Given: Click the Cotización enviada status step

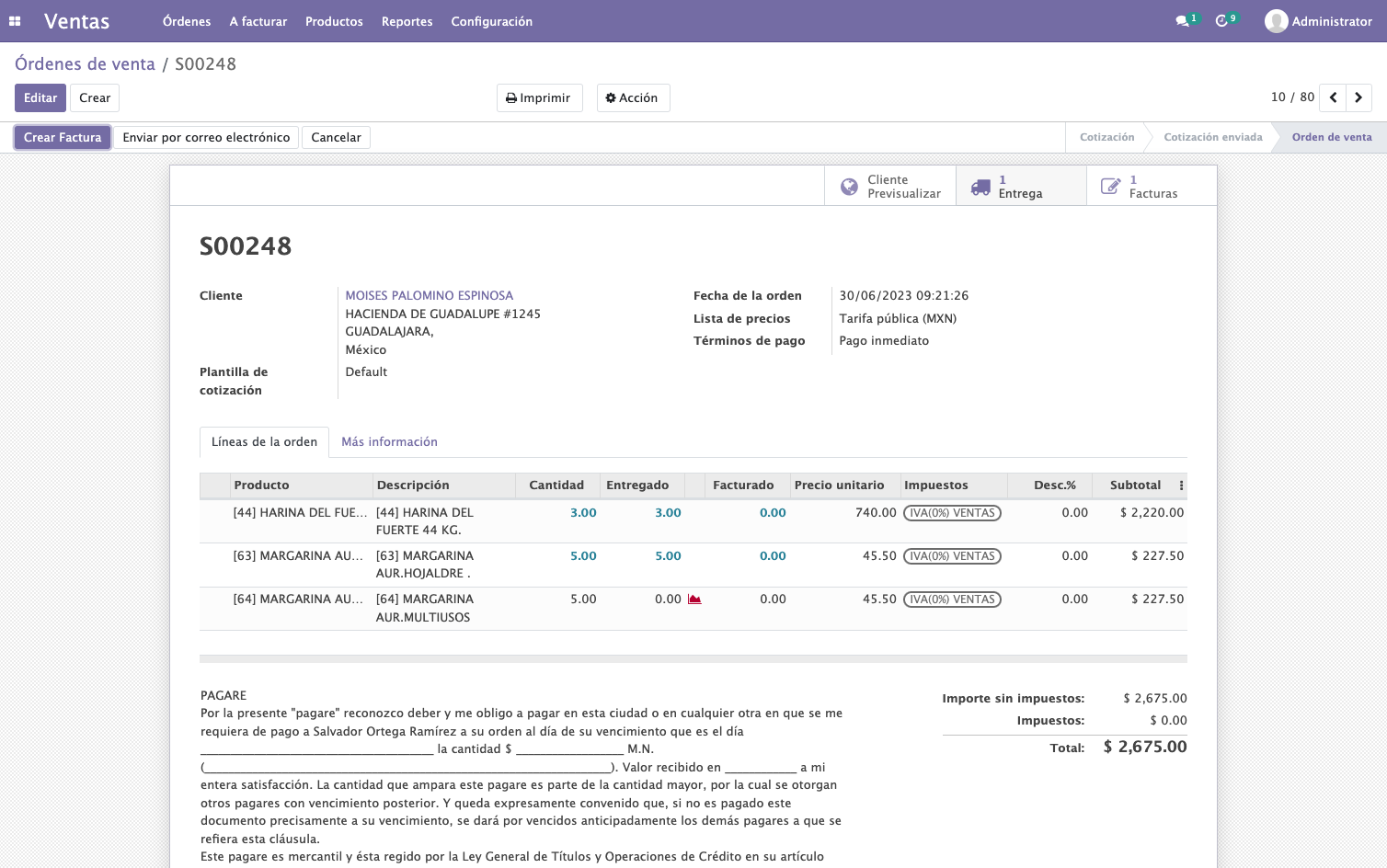Looking at the screenshot, I should click(1213, 138).
